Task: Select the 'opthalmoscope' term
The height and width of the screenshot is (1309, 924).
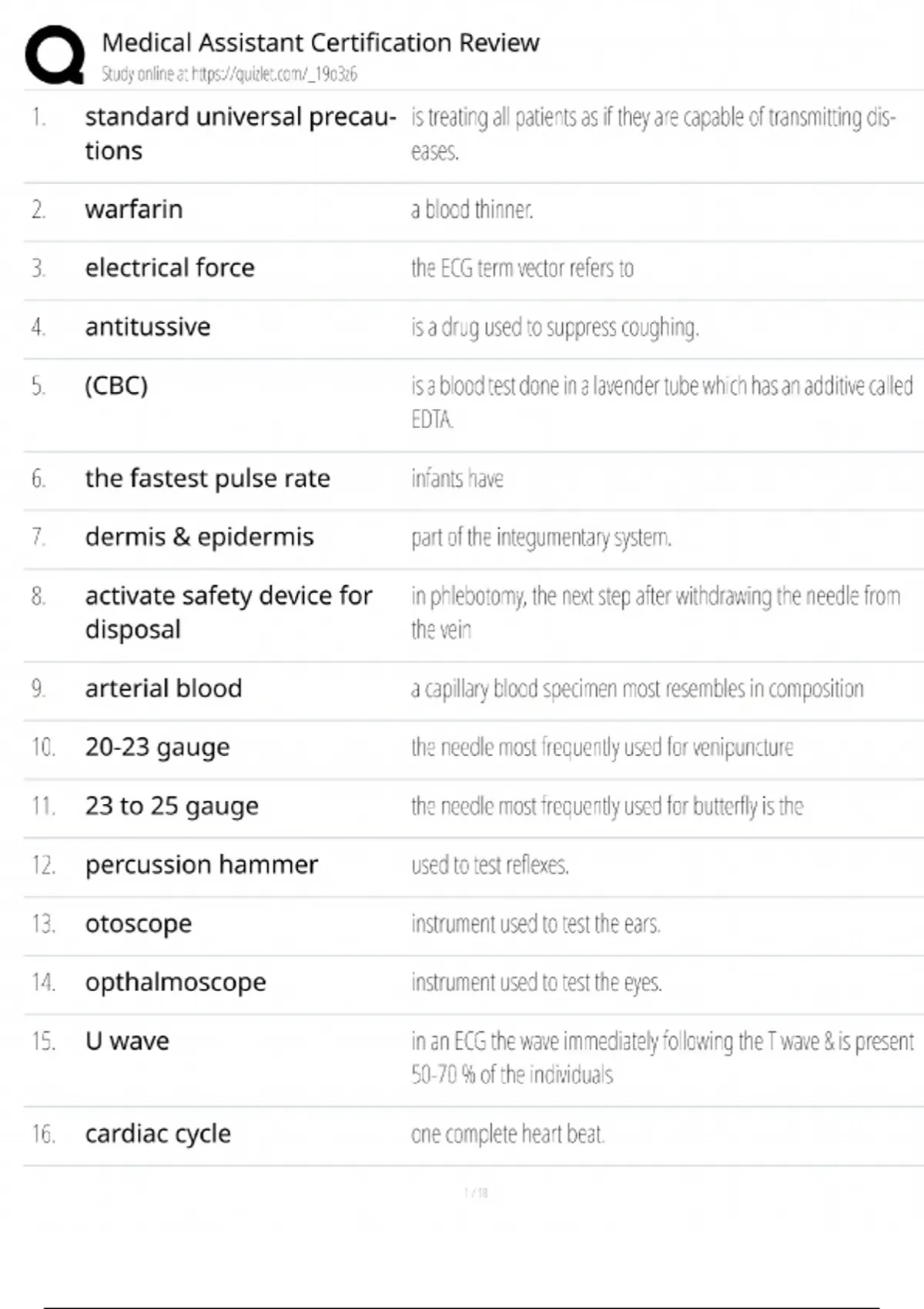Action: pyautogui.click(x=176, y=983)
